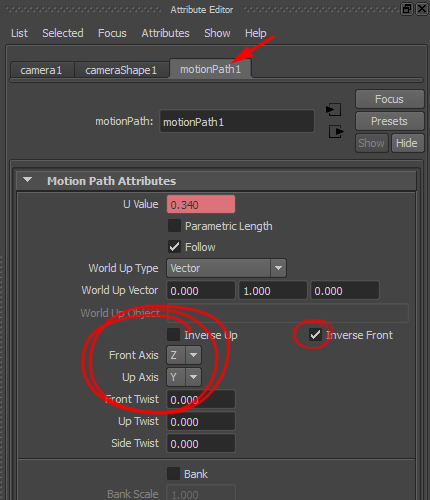Screen dimensions: 430x500
Task: Click the float window restore icon
Action: [x=407, y=9]
